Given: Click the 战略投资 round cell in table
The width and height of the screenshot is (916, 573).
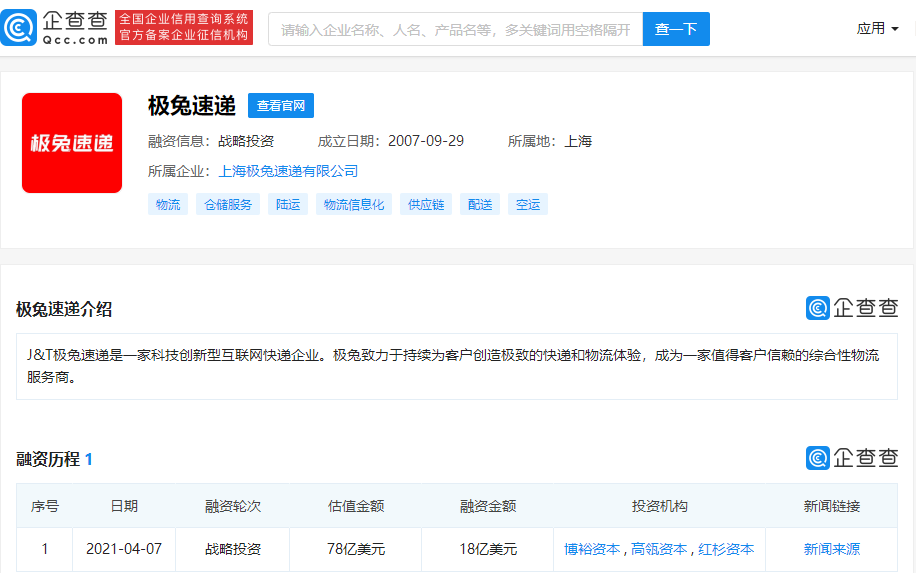Looking at the screenshot, I should pyautogui.click(x=233, y=549).
